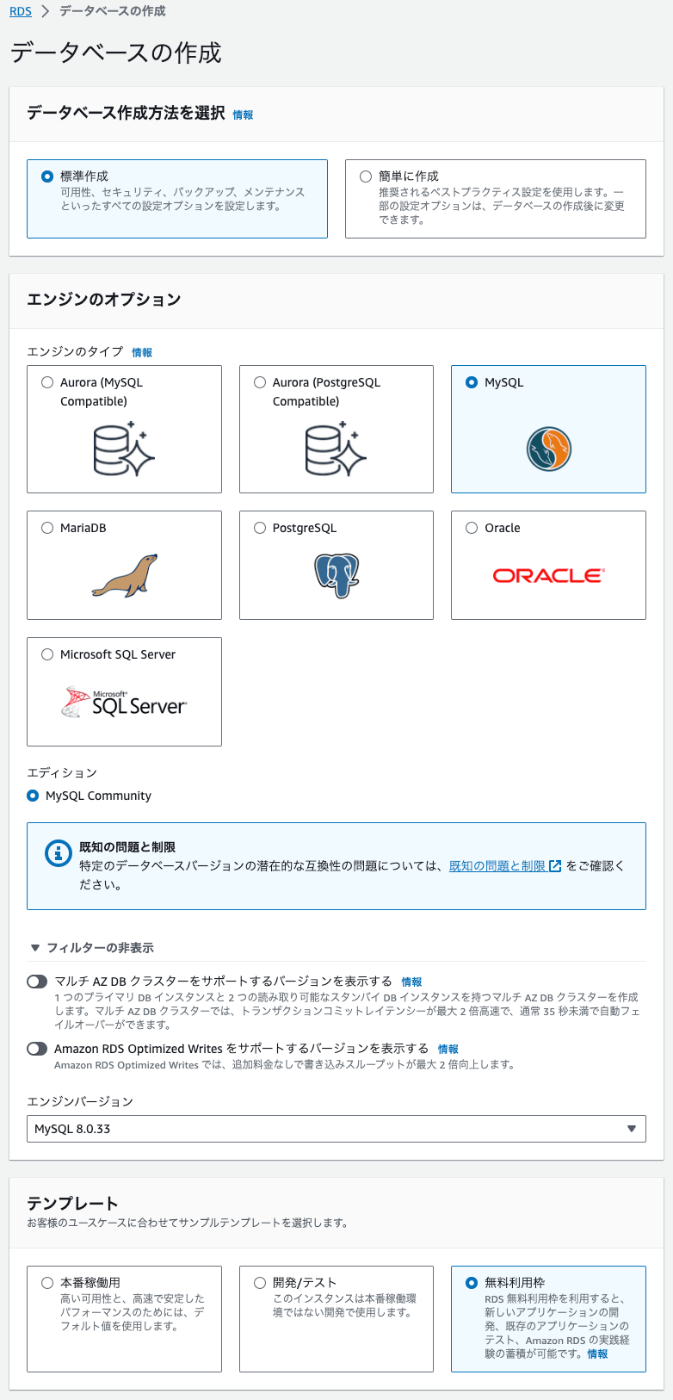Go to RDS breadcrumb link
Viewport: 673px width, 1400px height.
[20, 11]
